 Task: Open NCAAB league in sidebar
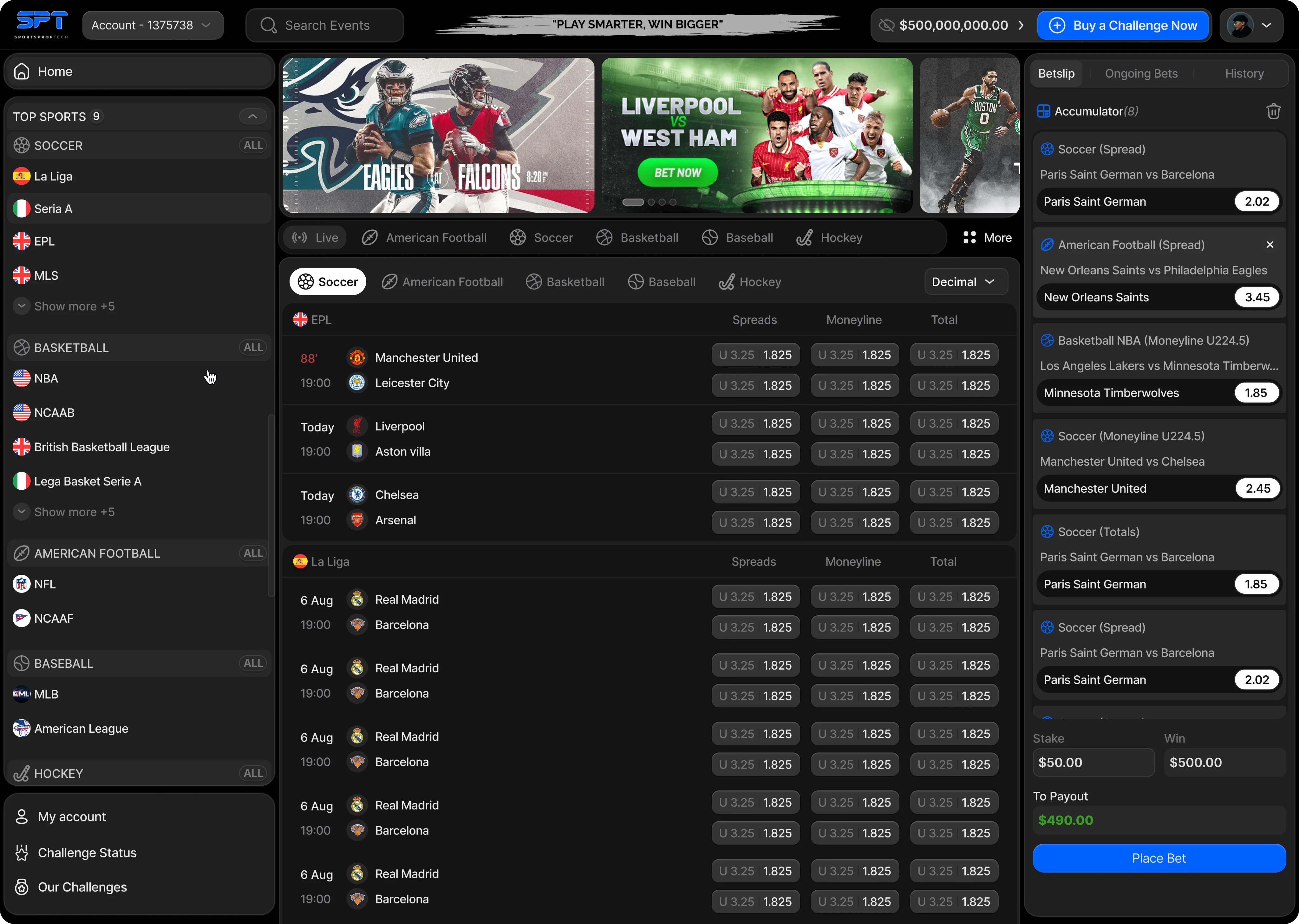[x=139, y=412]
